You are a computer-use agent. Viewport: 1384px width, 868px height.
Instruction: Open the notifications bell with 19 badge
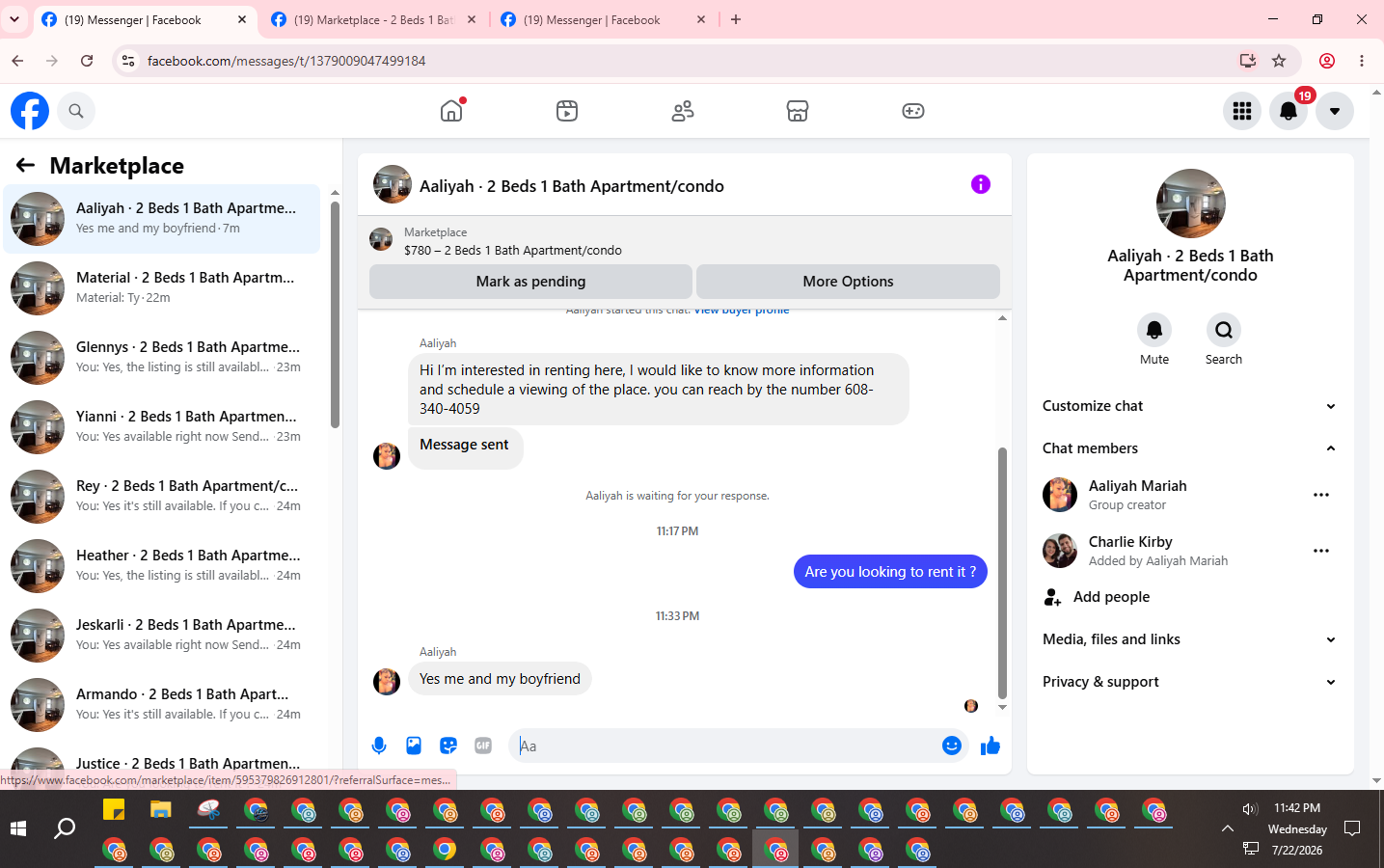1289,111
